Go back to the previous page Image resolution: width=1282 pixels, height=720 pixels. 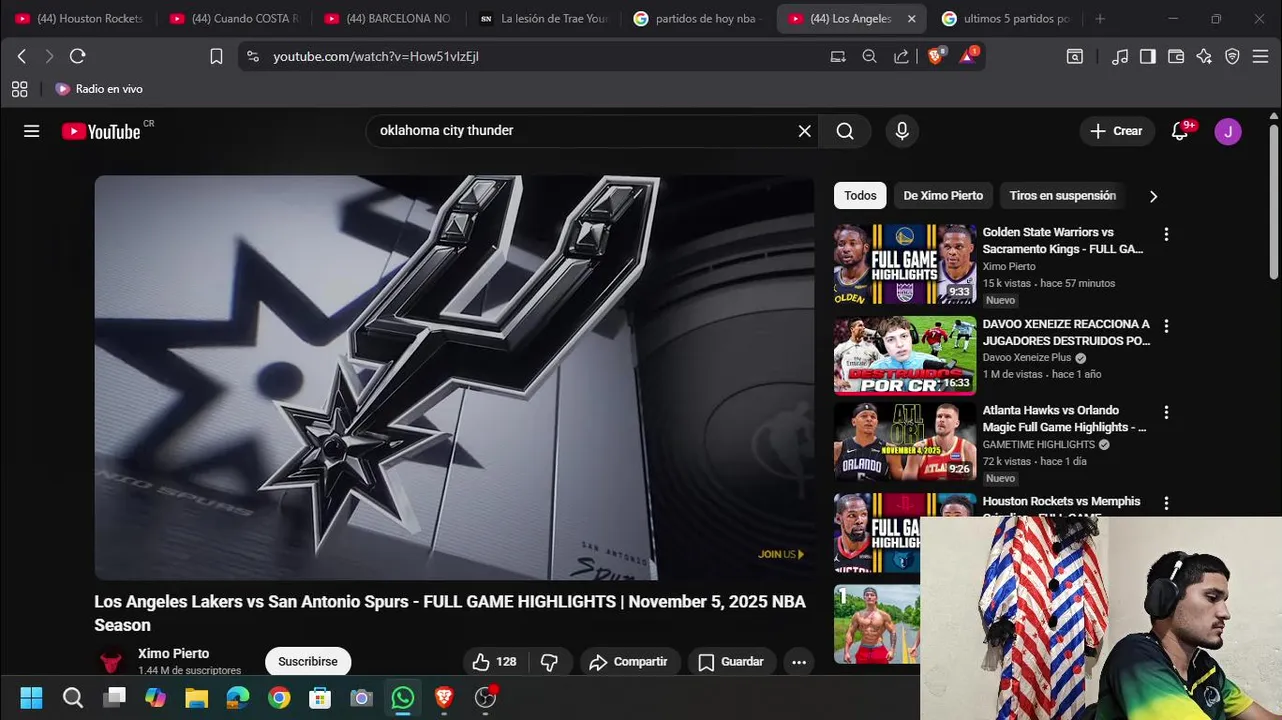[22, 57]
